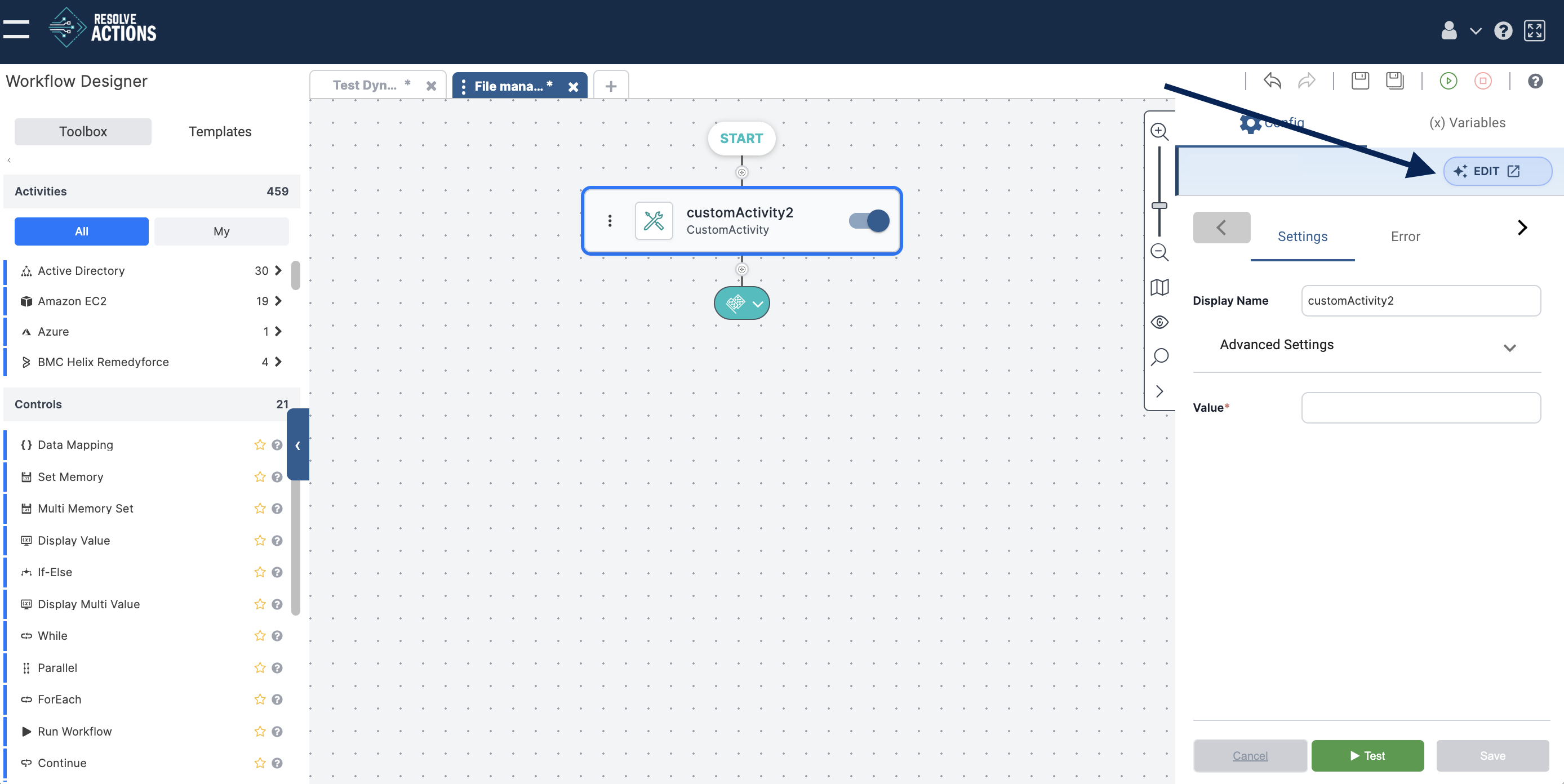
Task: Toggle the canvas eye view icon
Action: [x=1159, y=322]
